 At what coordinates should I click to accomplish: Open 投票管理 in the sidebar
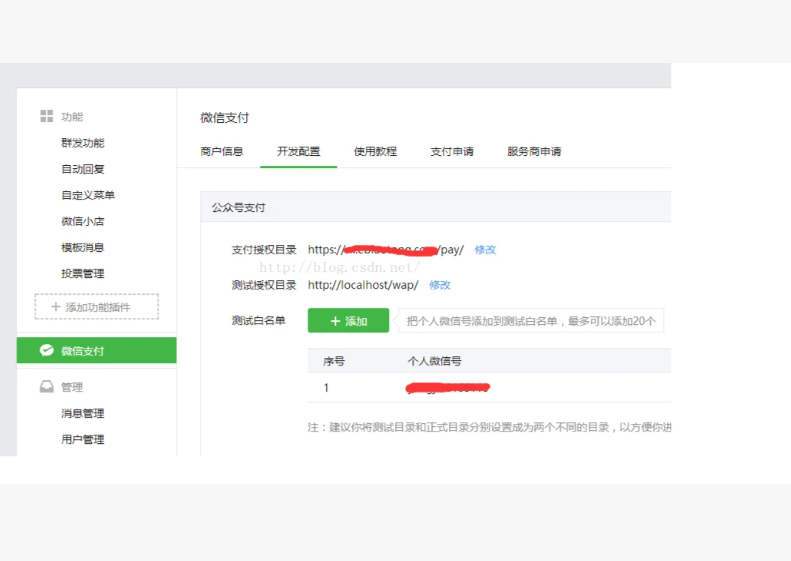[83, 274]
